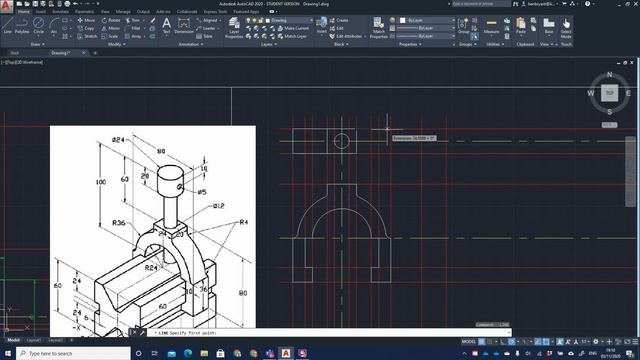Click the Dimension tool
Viewport: 640px width, 360px height.
coord(184,26)
